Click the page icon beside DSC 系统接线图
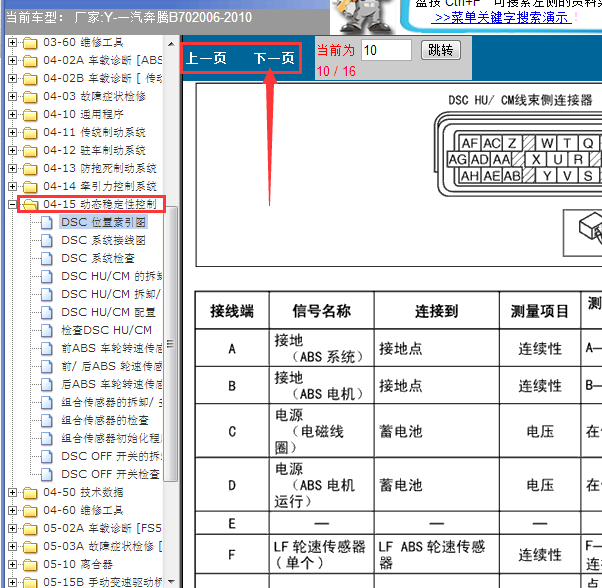The image size is (602, 588). (x=47, y=241)
